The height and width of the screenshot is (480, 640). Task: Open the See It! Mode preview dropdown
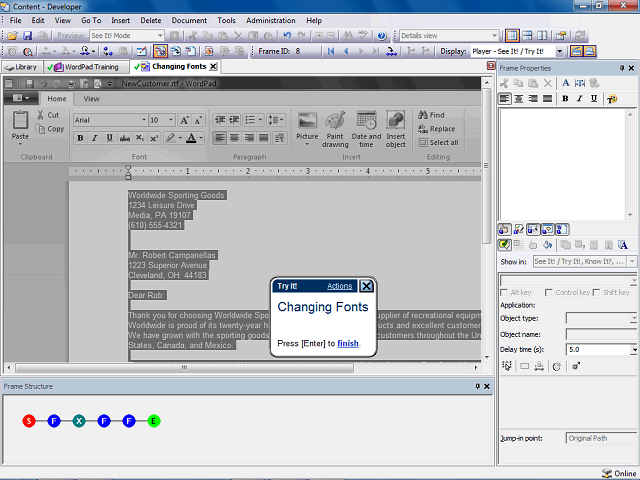(158, 35)
